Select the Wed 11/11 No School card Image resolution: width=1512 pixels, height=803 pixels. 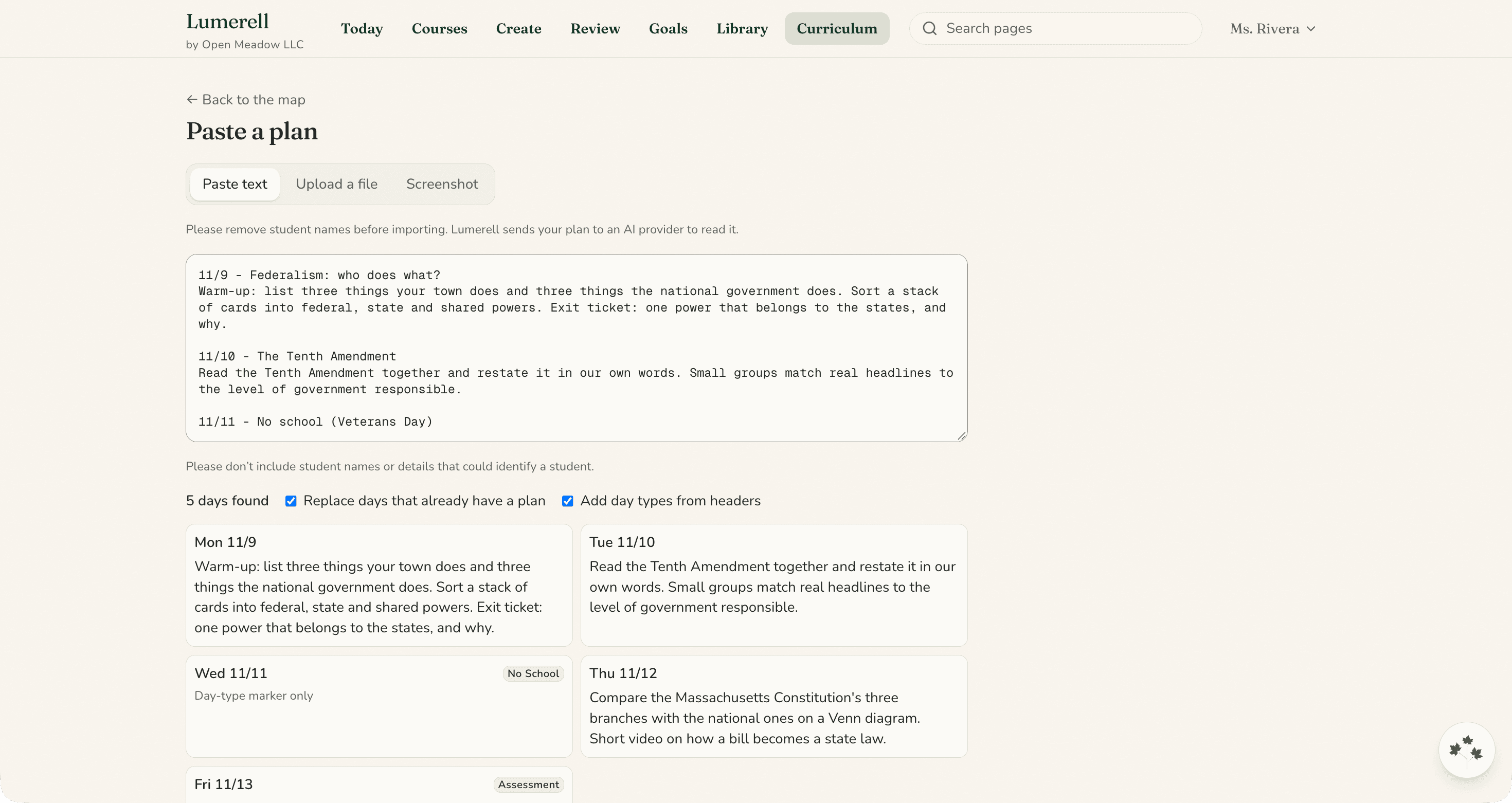pos(379,706)
